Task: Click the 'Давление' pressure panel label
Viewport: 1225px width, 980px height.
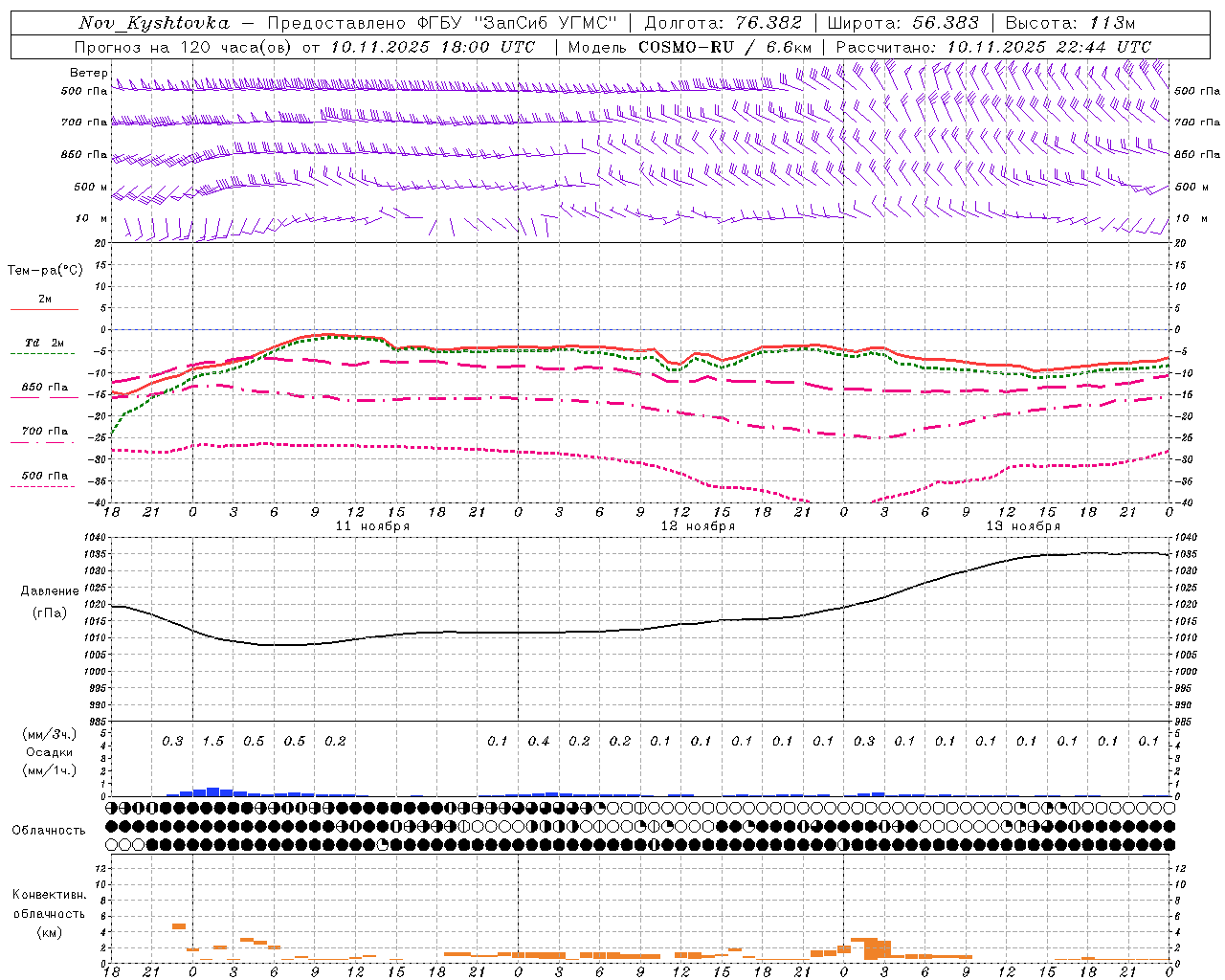Action: 50,591
